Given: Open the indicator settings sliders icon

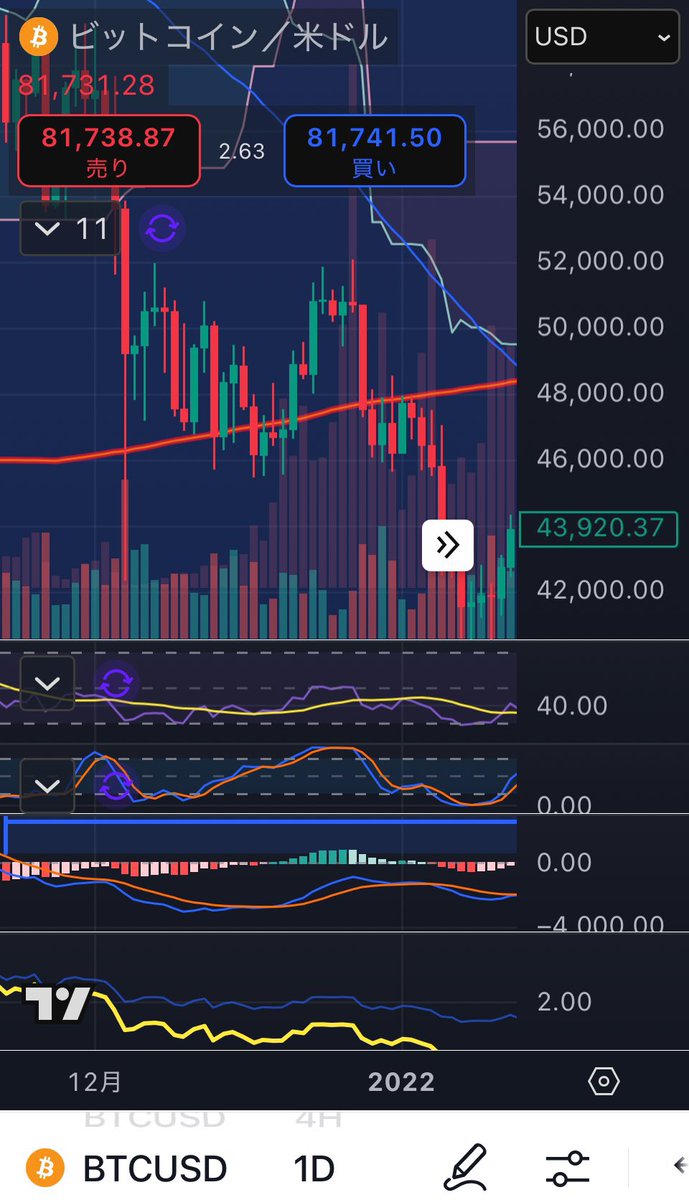Looking at the screenshot, I should (x=568, y=1168).
